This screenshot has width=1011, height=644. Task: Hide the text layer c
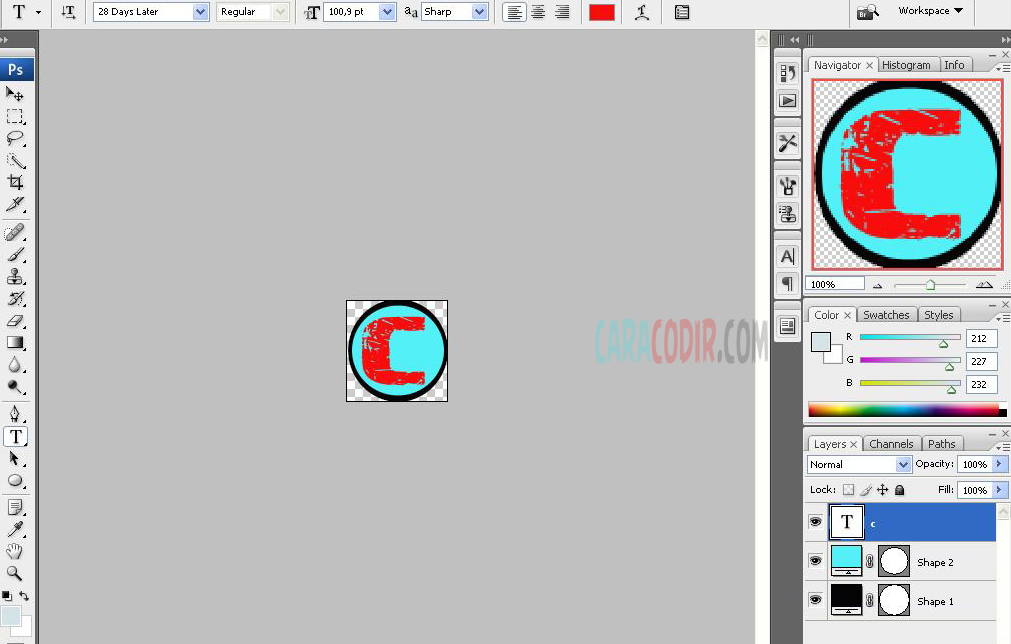815,522
